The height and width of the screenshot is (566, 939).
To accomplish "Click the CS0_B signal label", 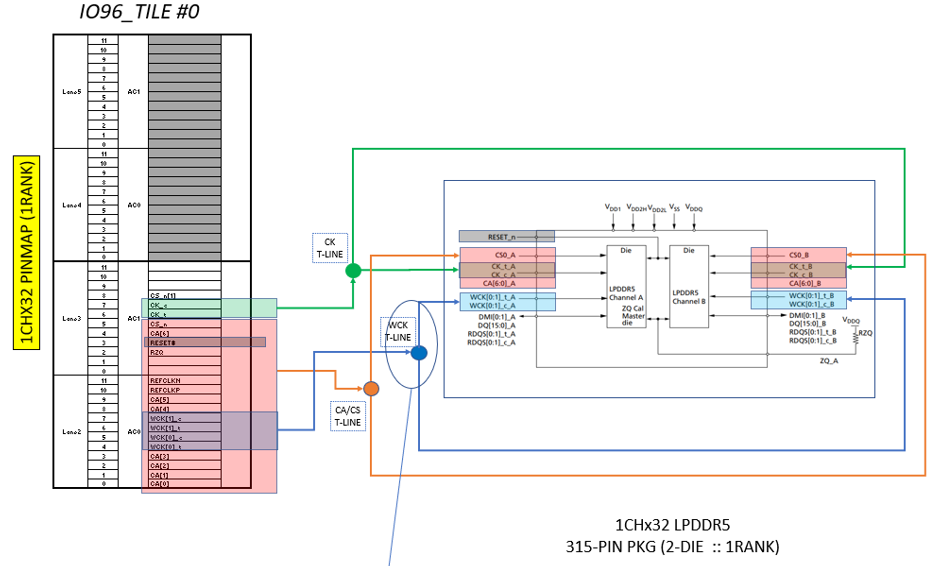I will point(799,255).
